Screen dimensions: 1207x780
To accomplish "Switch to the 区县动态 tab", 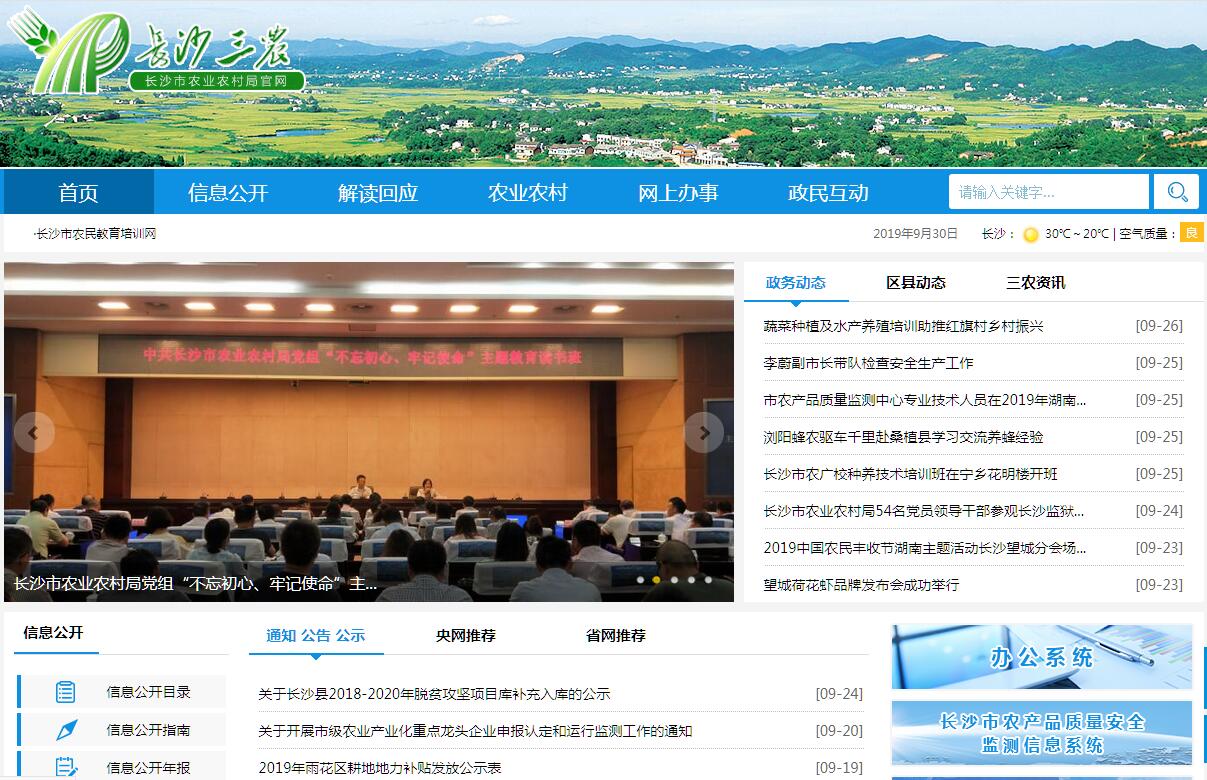I will coord(915,283).
